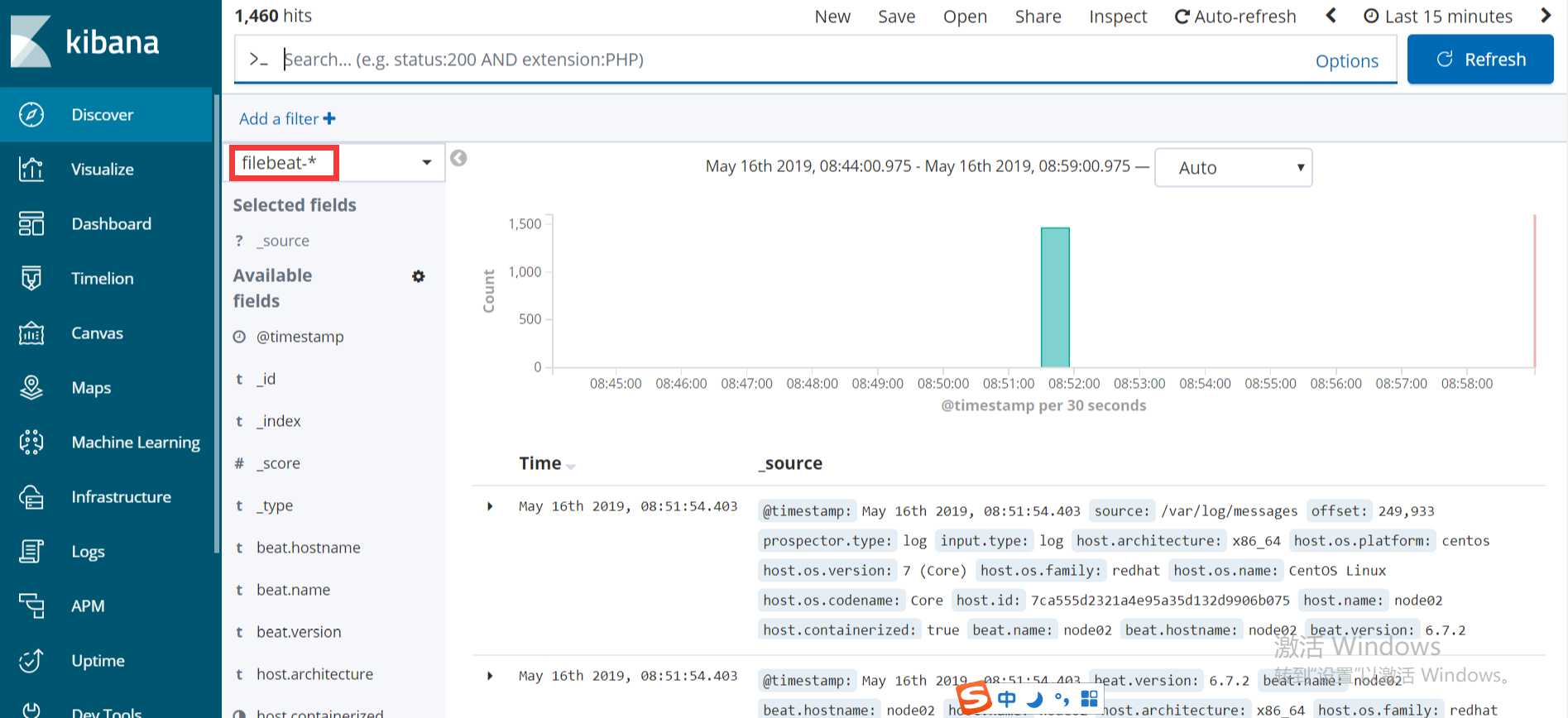This screenshot has width=1568, height=718.
Task: Select the beat.hostname field
Action: [x=309, y=548]
